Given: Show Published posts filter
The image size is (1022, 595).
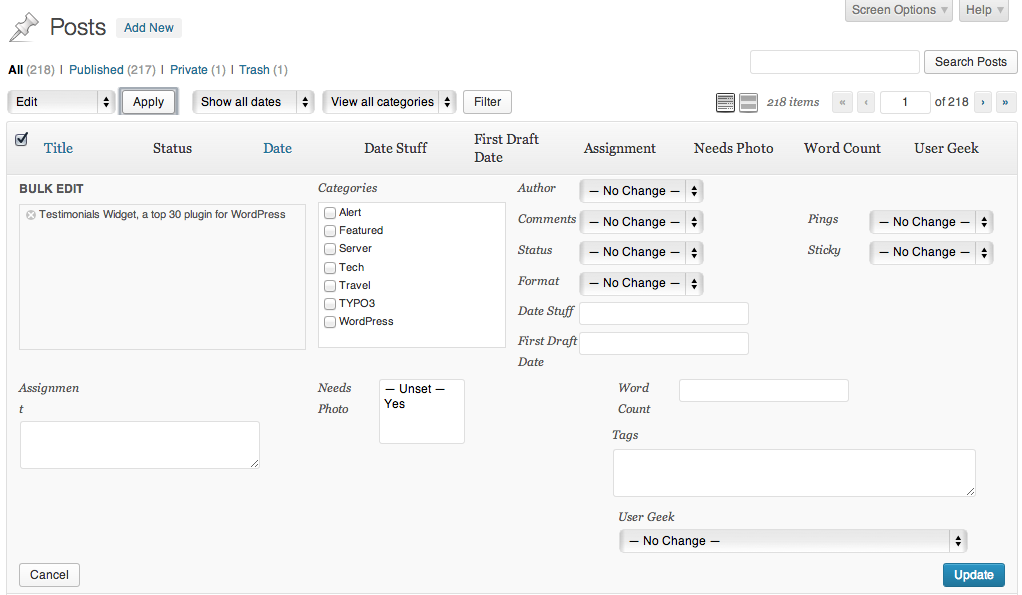Looking at the screenshot, I should [96, 70].
